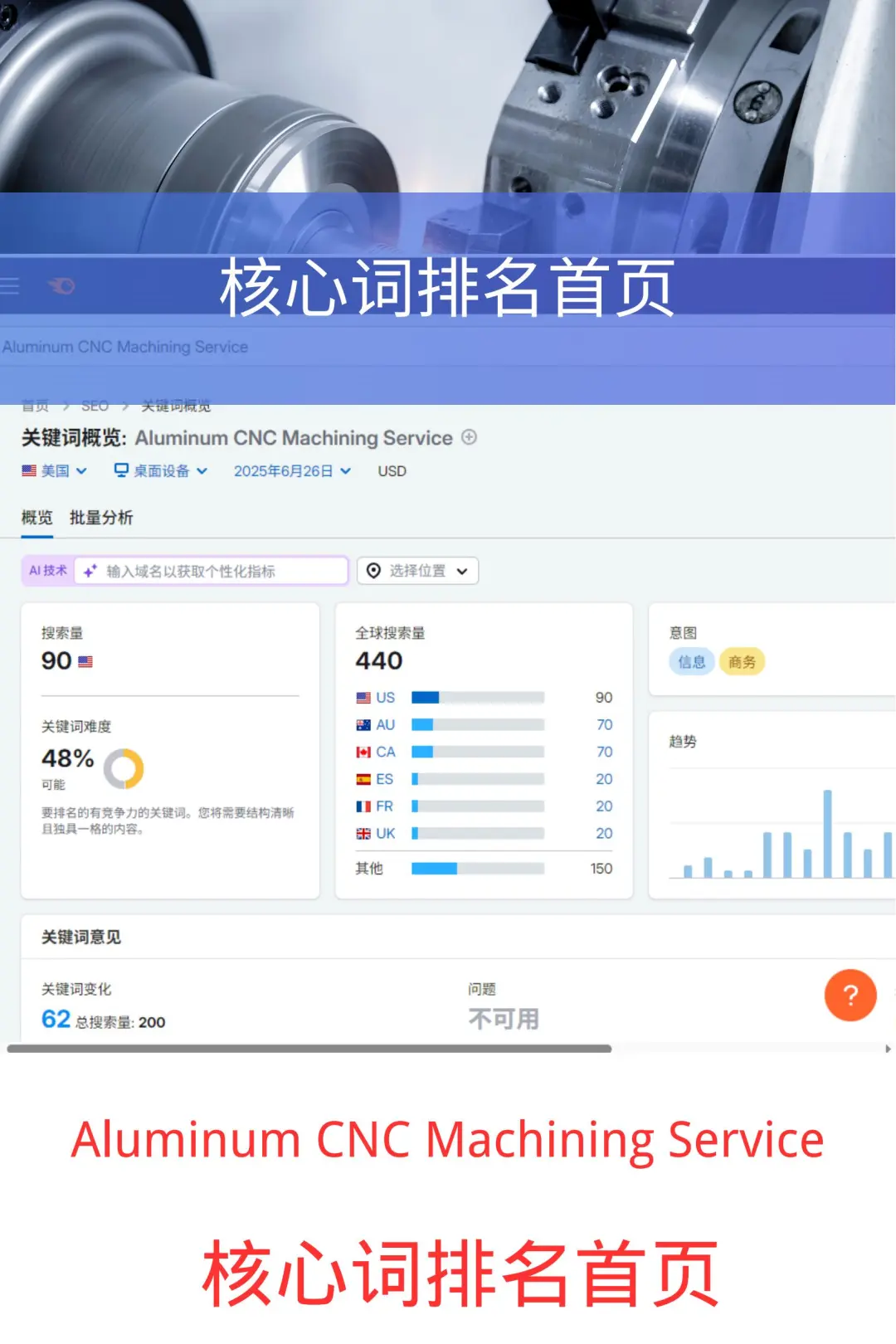Viewport: 896px width, 1344px height.
Task: Click the 信息 intent tag
Action: (x=692, y=662)
